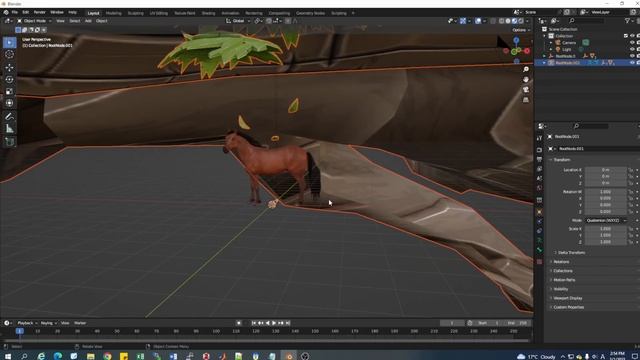Click the zoom view magnifier icon
The height and width of the screenshot is (360, 640).
pos(526,69)
